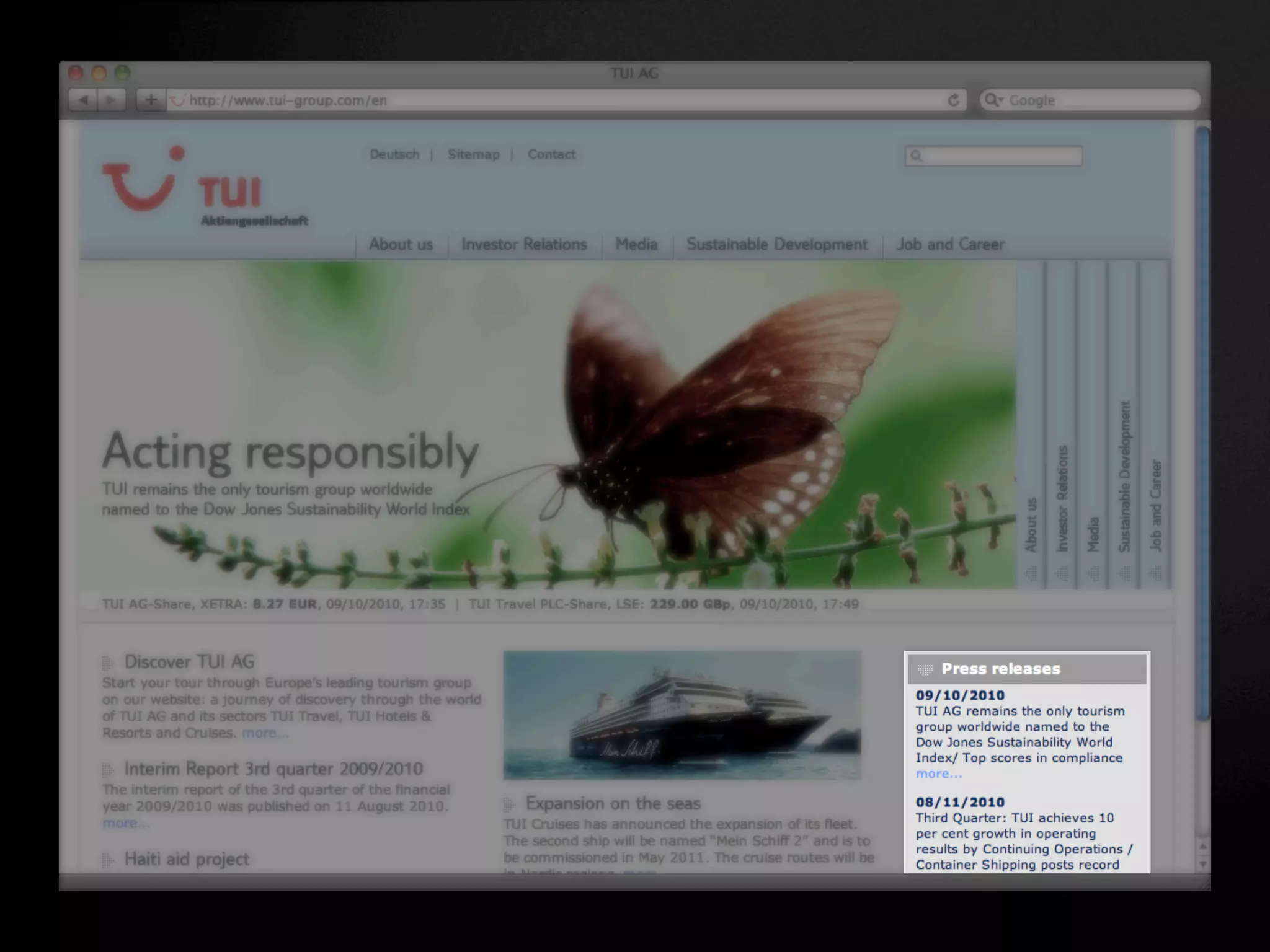Viewport: 1270px width, 952px height.
Task: Open the About us navigation tab
Action: 401,244
